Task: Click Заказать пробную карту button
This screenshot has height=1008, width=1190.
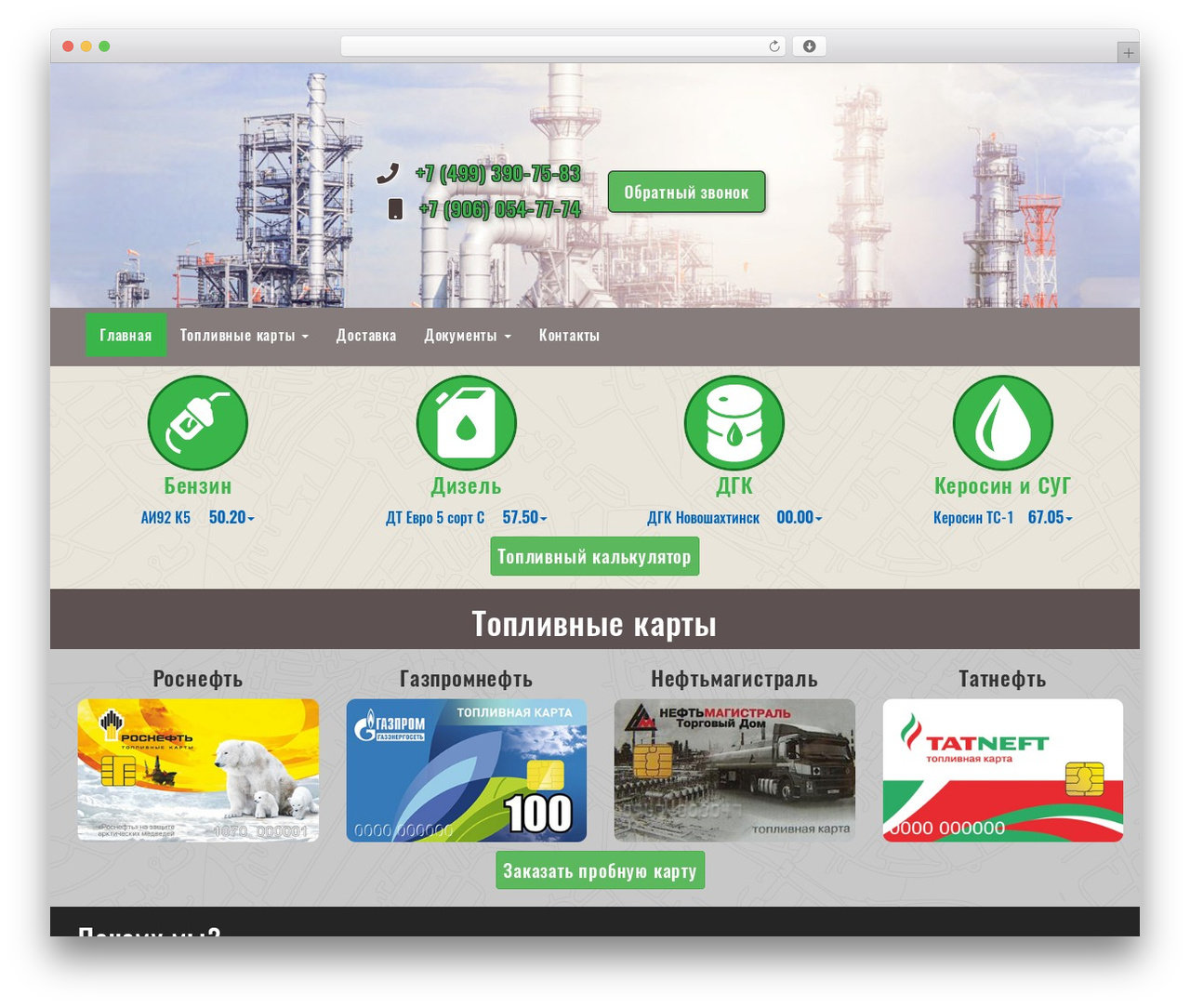Action: coord(600,870)
